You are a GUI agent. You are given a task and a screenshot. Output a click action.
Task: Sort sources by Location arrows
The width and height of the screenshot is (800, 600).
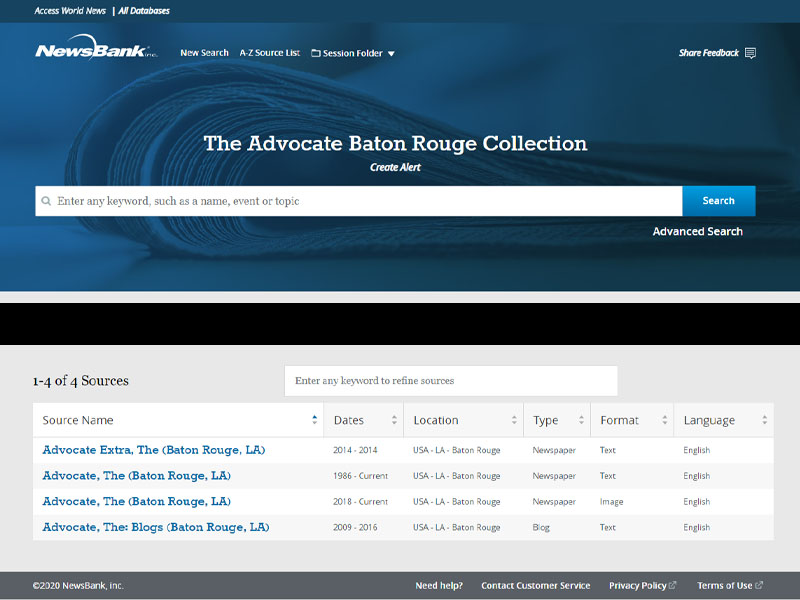click(514, 420)
